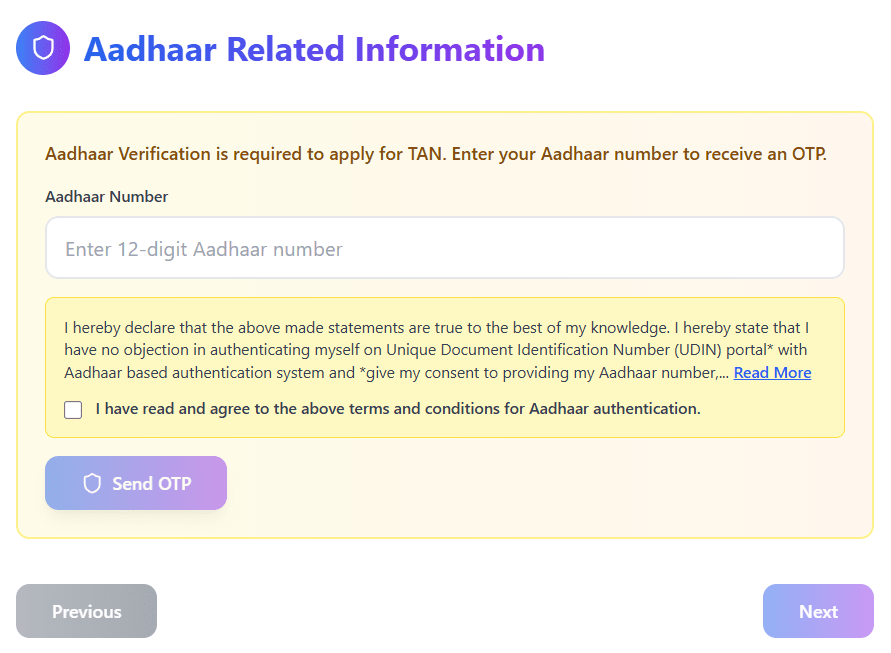Proceed with the Next button

click(x=817, y=611)
